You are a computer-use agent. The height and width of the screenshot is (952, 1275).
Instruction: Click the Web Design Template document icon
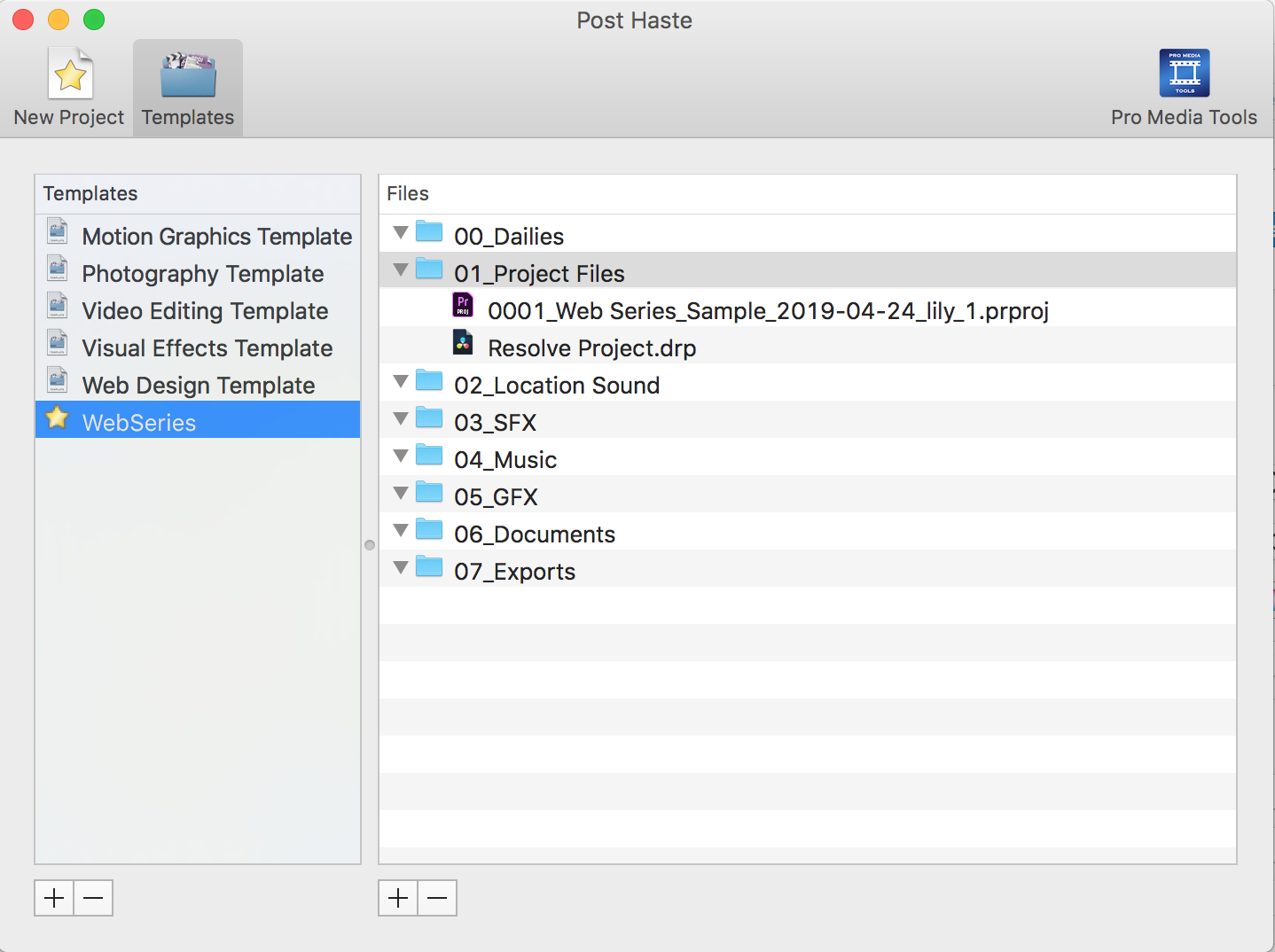(58, 380)
